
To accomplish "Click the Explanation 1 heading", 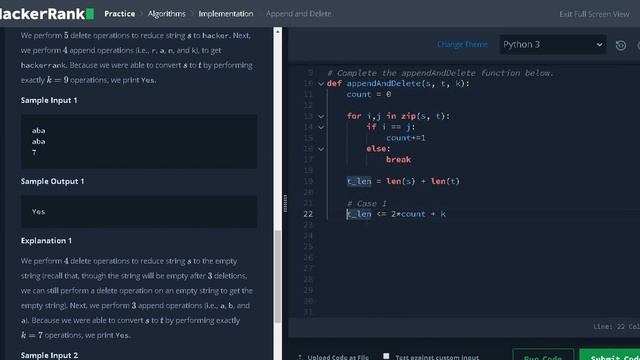I will [x=46, y=241].
